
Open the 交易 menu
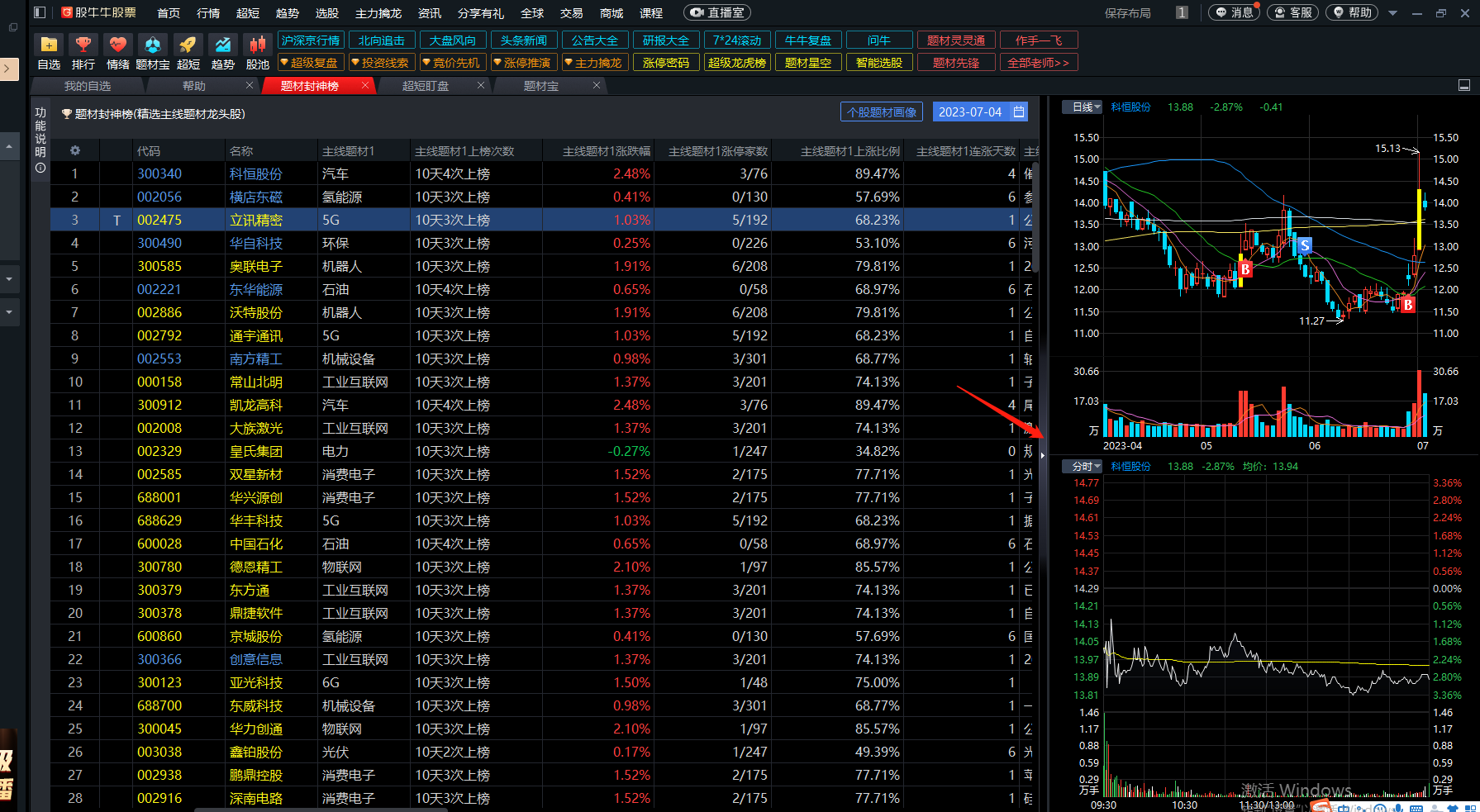pyautogui.click(x=572, y=12)
